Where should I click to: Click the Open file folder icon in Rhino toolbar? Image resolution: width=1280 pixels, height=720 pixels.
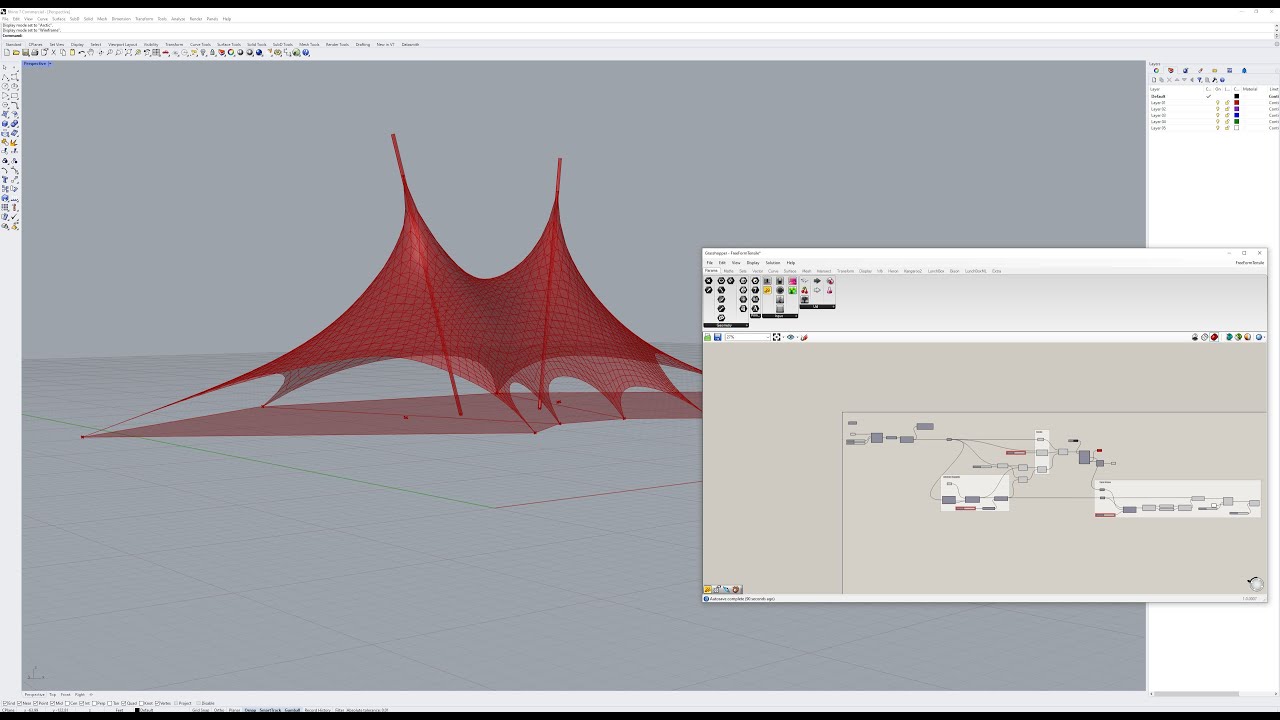point(16,52)
